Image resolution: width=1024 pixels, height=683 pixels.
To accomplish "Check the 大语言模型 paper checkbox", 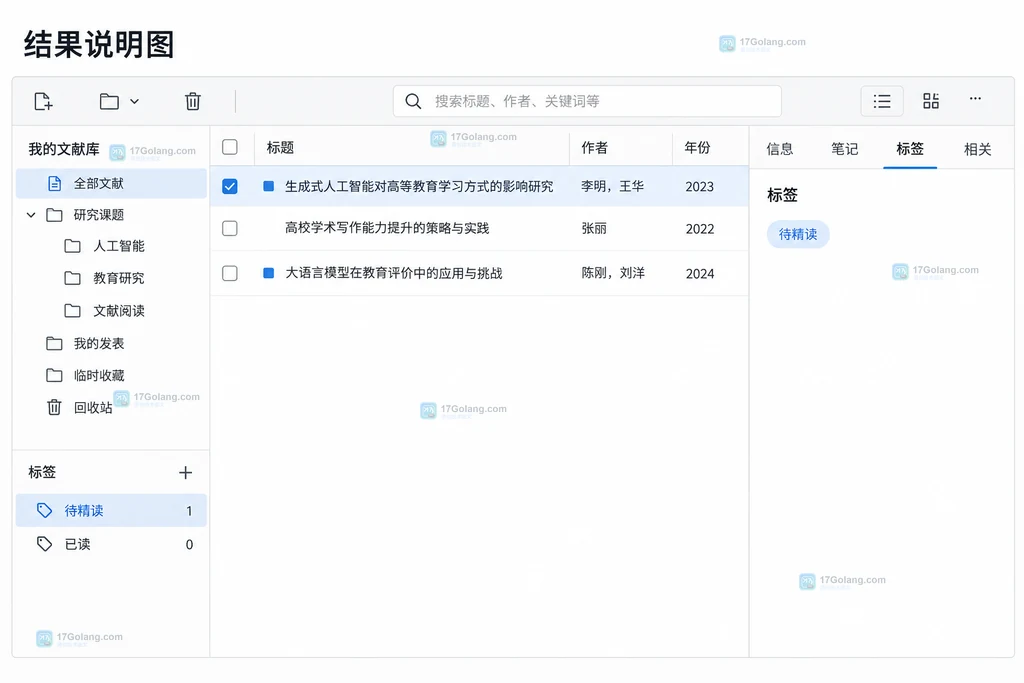I will [x=230, y=273].
